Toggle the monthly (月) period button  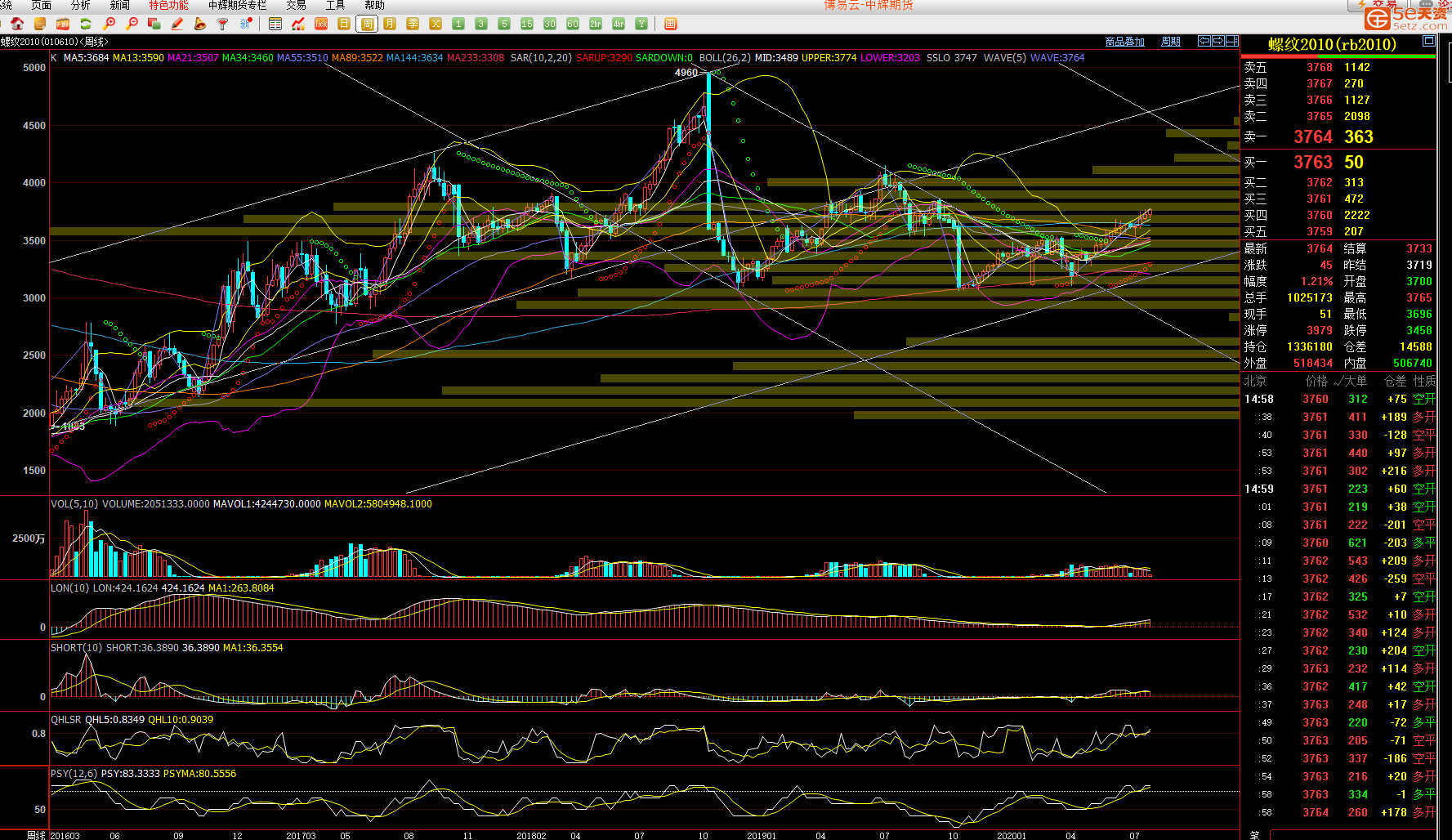(390, 24)
